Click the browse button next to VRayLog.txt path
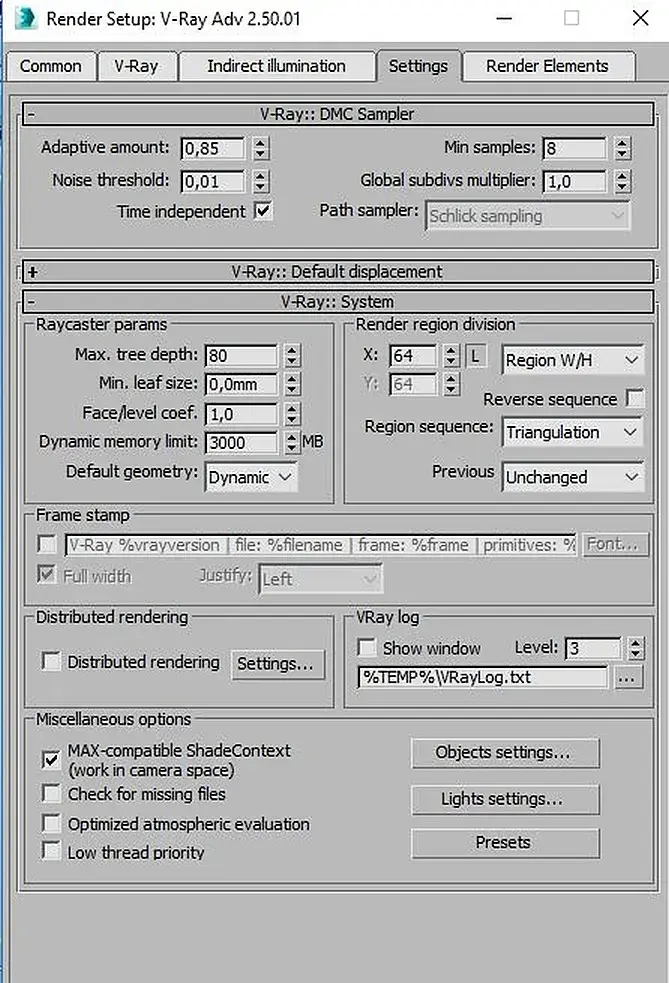 [626, 677]
